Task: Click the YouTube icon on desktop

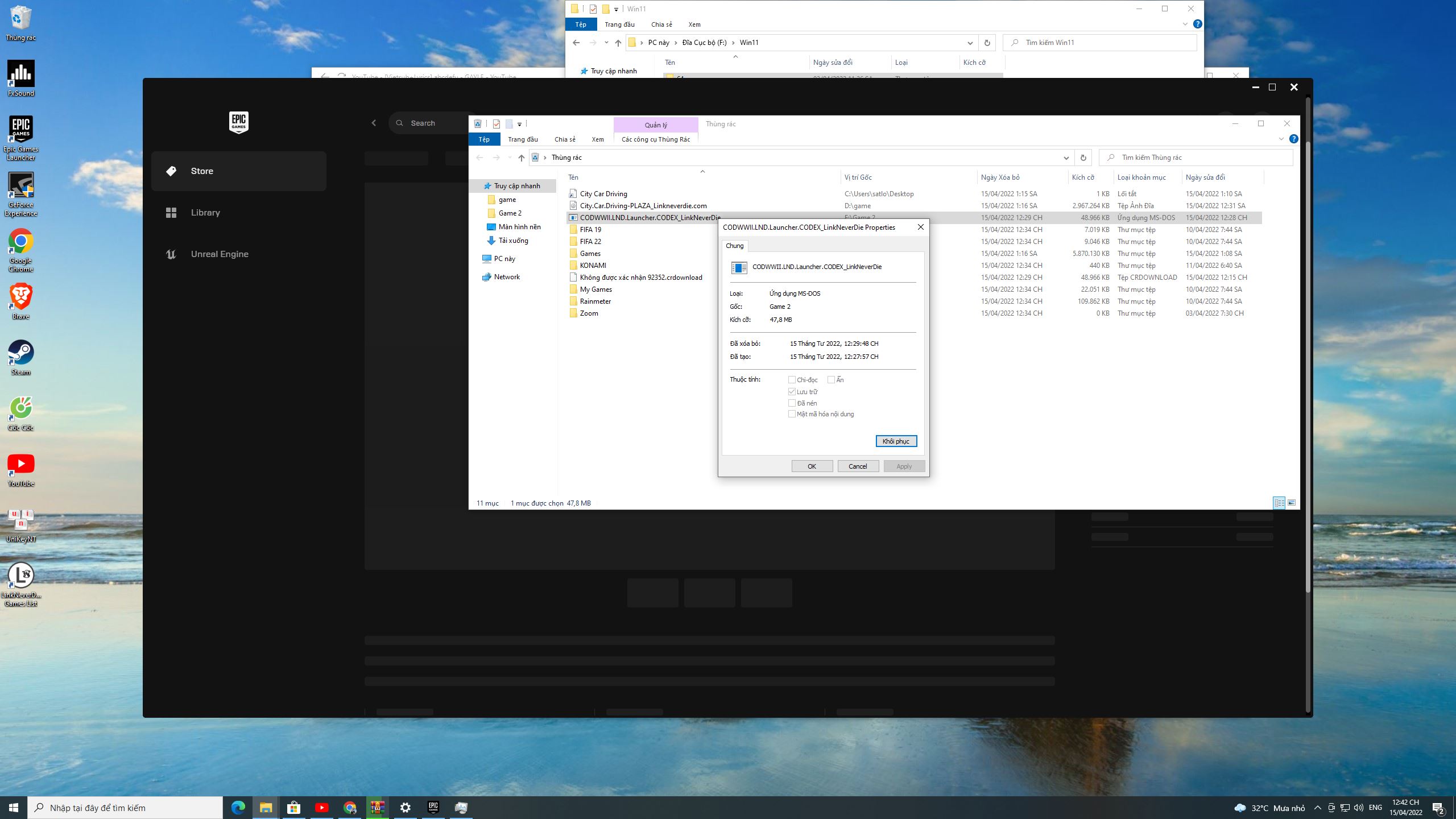Action: [21, 463]
